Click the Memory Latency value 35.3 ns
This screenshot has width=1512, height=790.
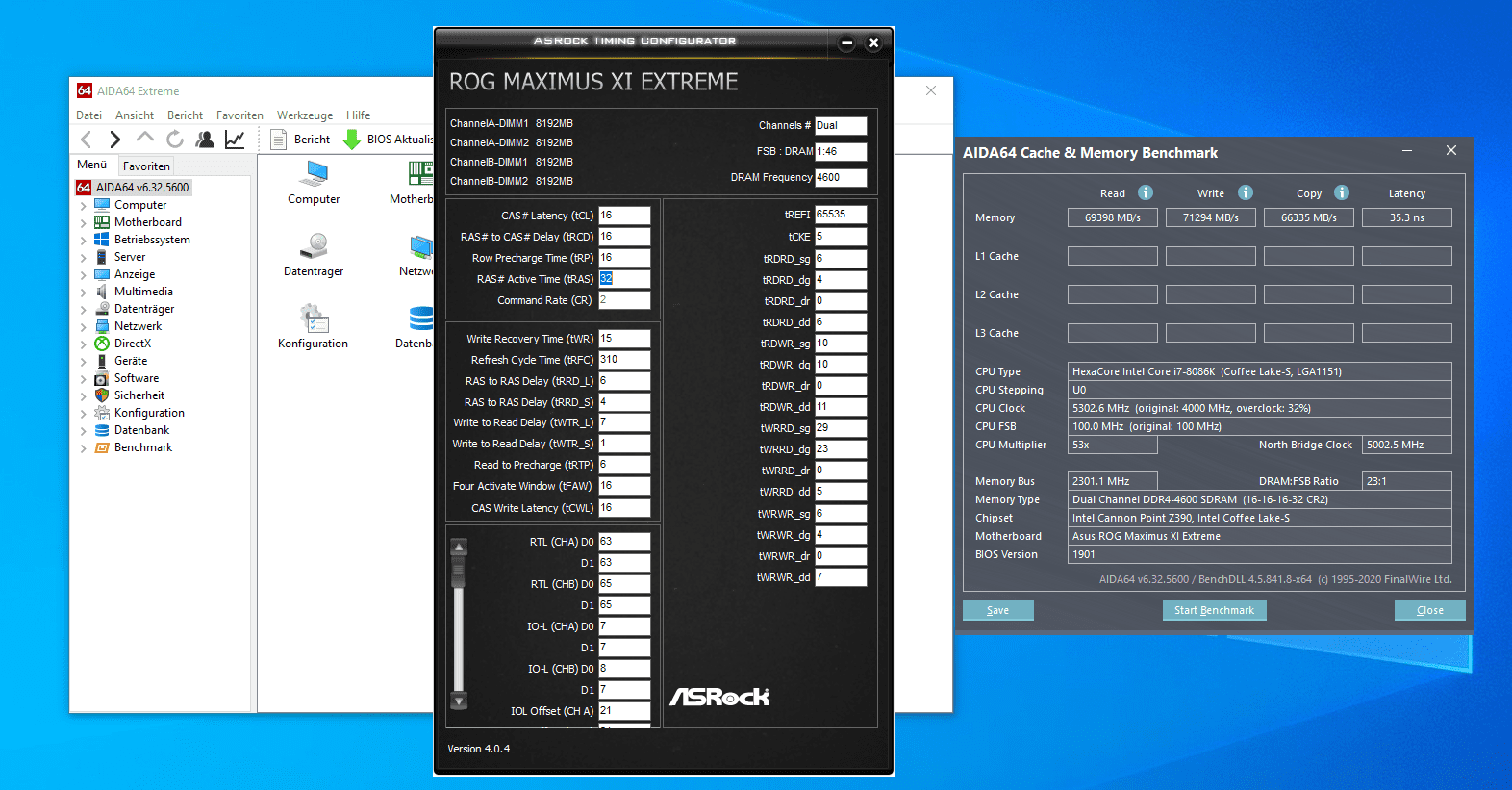[1407, 217]
